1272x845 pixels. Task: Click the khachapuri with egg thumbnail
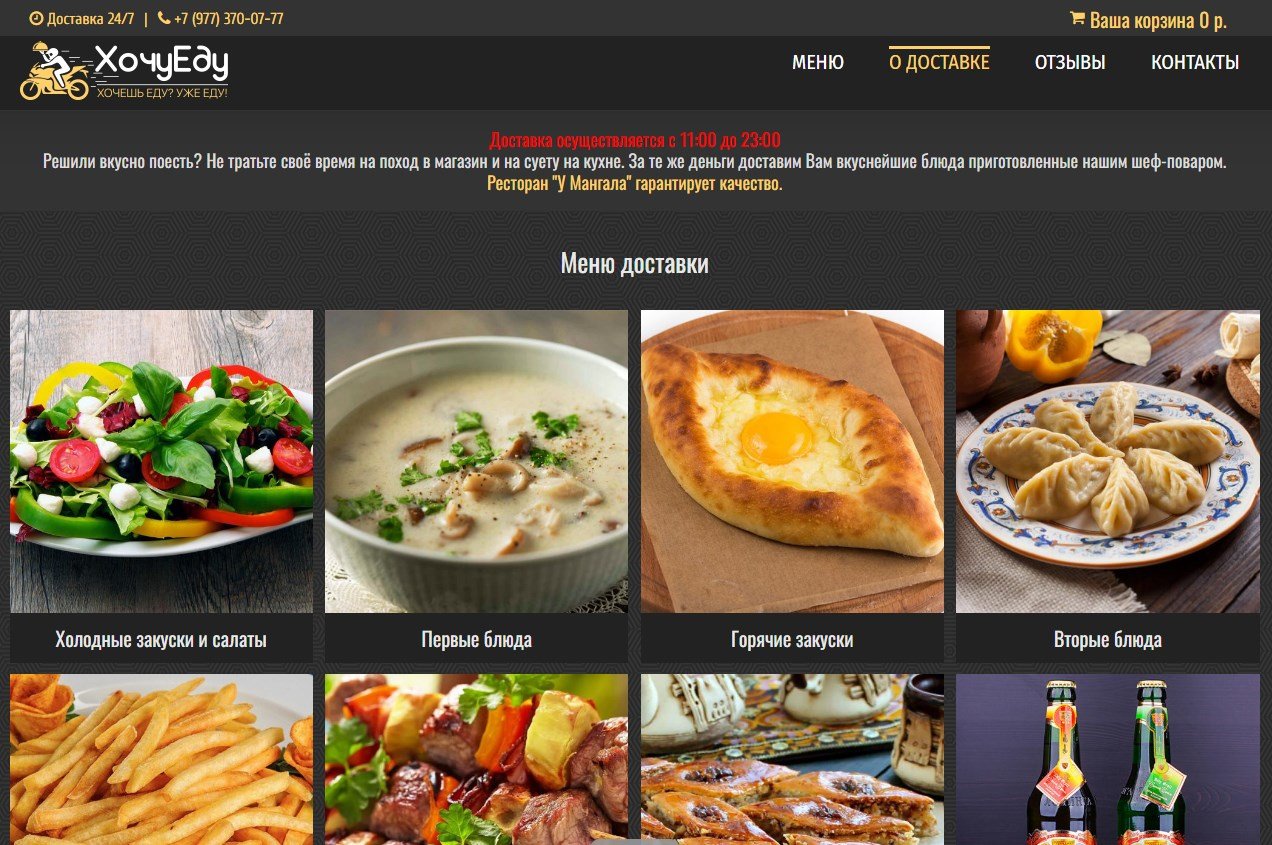(x=792, y=461)
